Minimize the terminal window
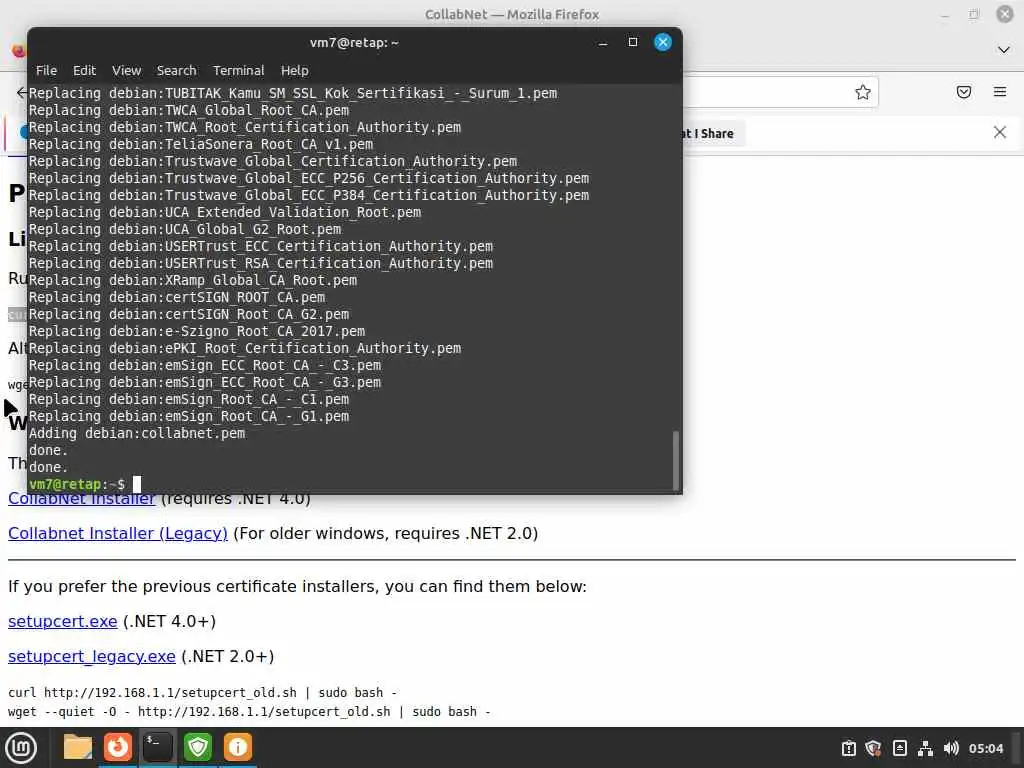The image size is (1024, 768). point(603,42)
